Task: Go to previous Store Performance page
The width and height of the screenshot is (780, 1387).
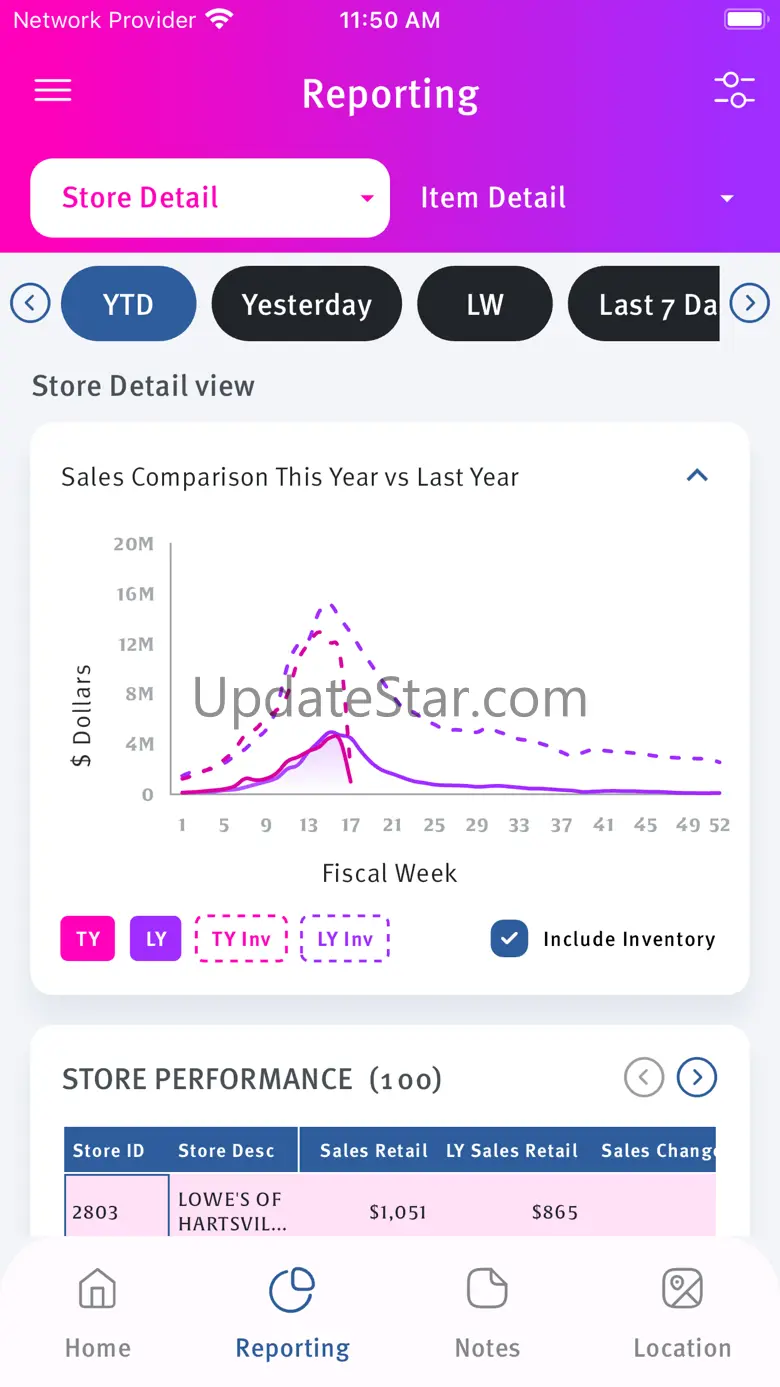Action: click(x=644, y=1077)
